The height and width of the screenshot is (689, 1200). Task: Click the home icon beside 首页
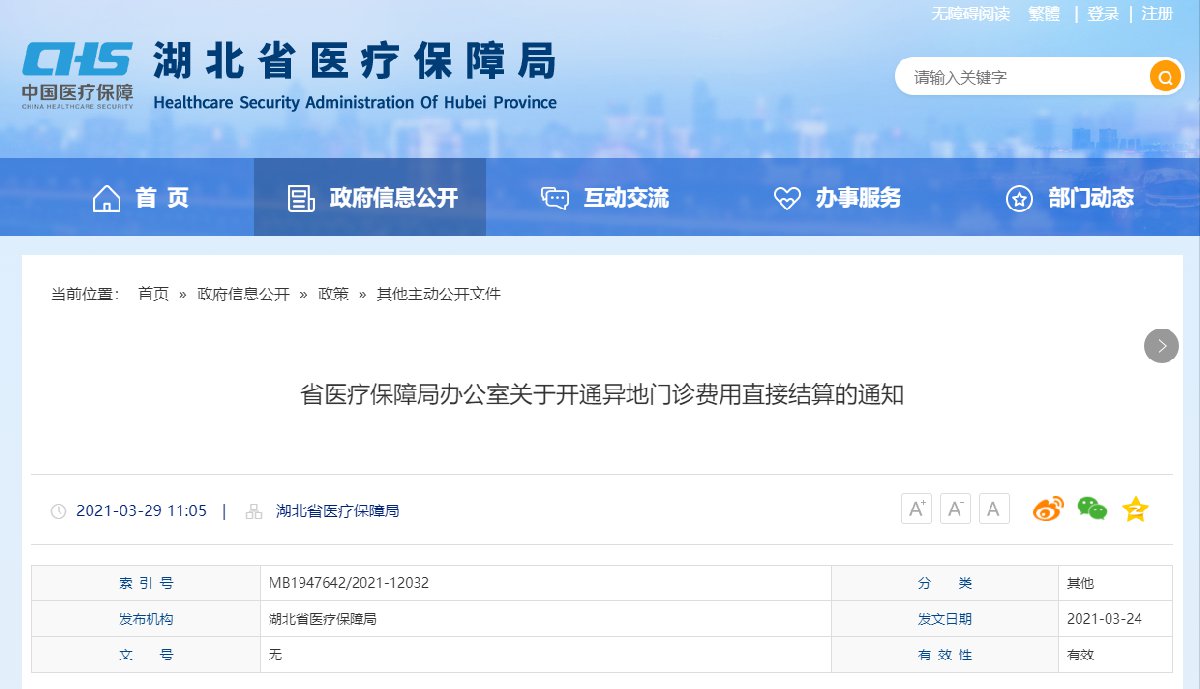pyautogui.click(x=106, y=198)
